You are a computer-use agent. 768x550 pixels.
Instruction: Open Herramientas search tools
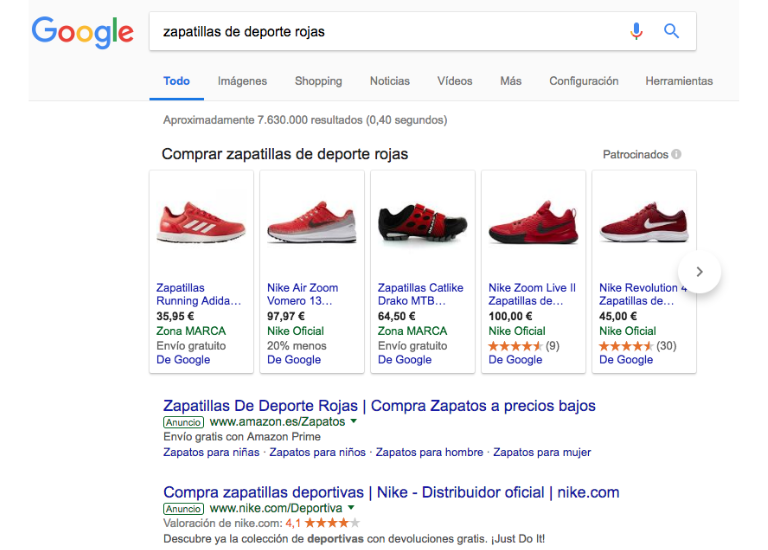(679, 81)
